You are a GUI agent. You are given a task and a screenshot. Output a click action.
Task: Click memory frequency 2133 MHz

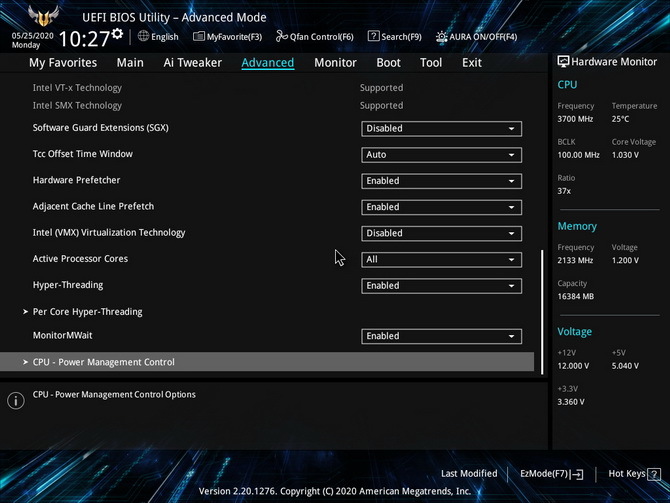pyautogui.click(x=575, y=260)
